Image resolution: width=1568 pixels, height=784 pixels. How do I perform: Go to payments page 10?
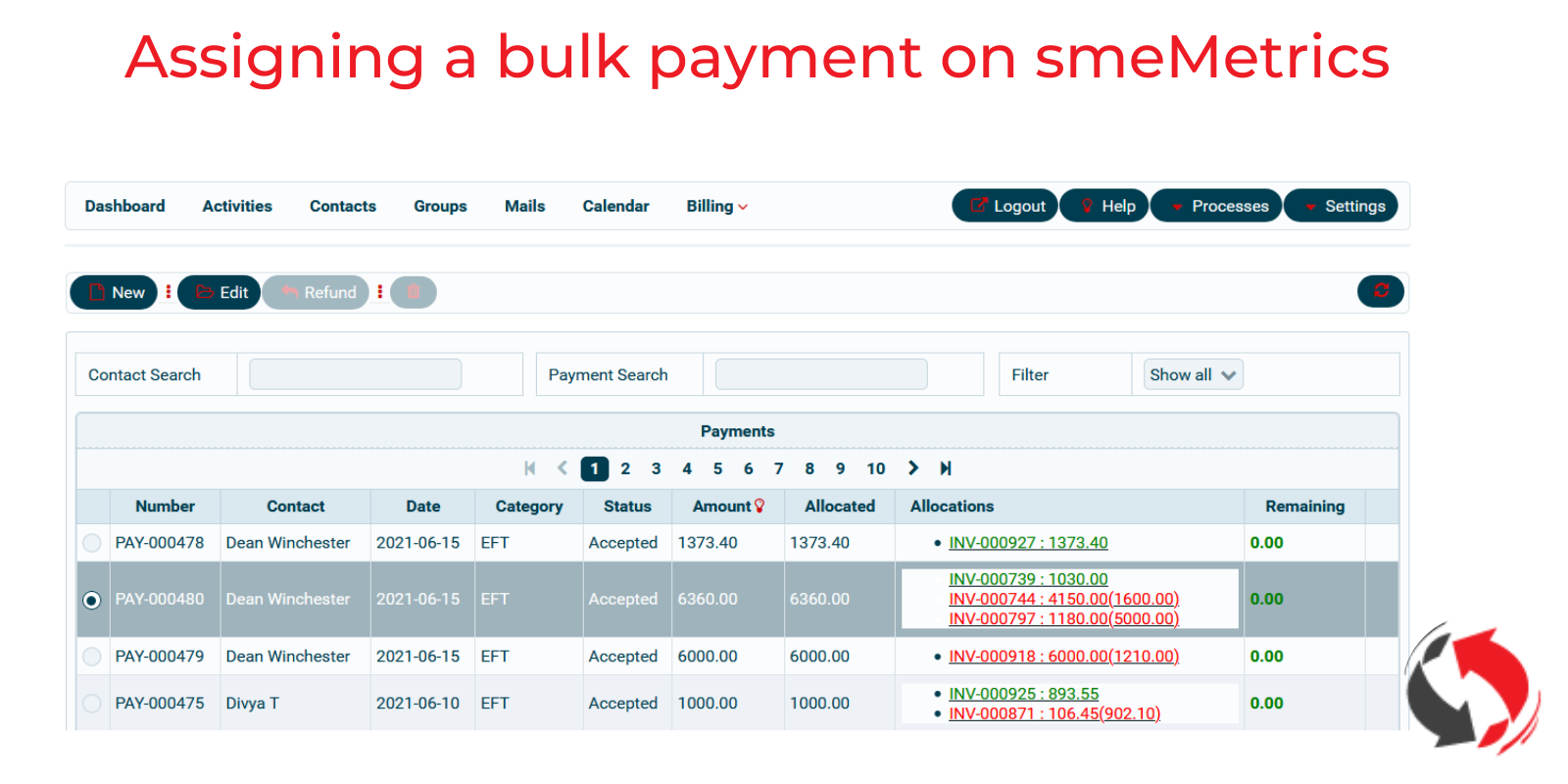coord(875,468)
